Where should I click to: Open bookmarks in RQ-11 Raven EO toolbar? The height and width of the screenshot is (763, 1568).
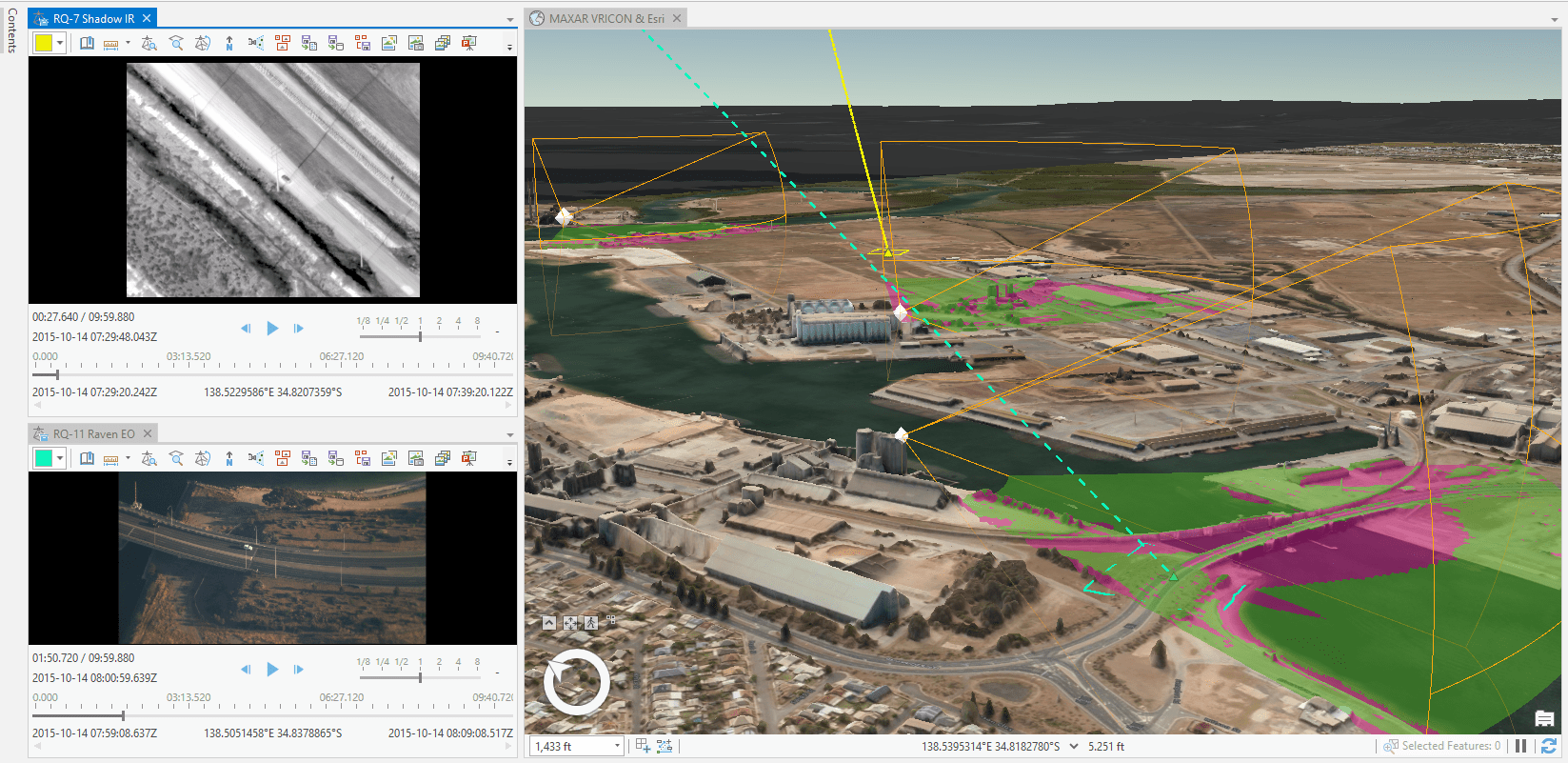(x=87, y=458)
